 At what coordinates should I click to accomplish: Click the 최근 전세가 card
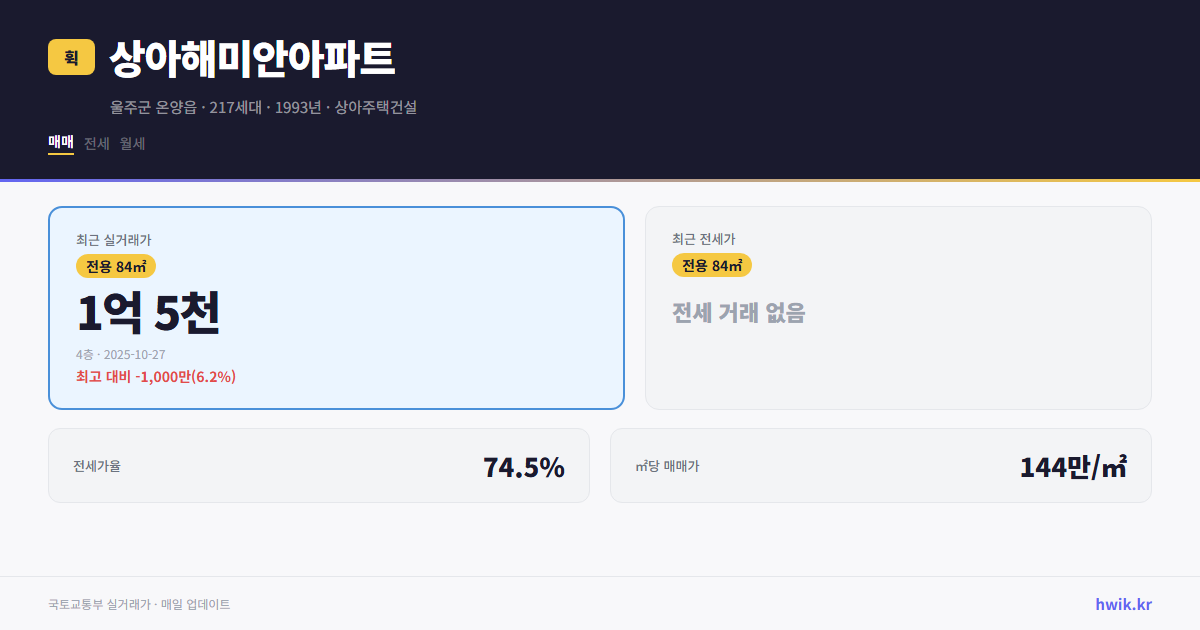[x=898, y=307]
